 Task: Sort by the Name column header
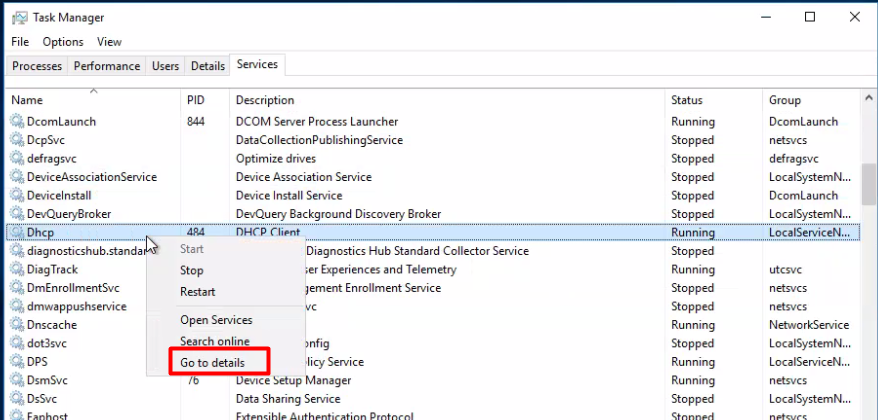coord(27,100)
